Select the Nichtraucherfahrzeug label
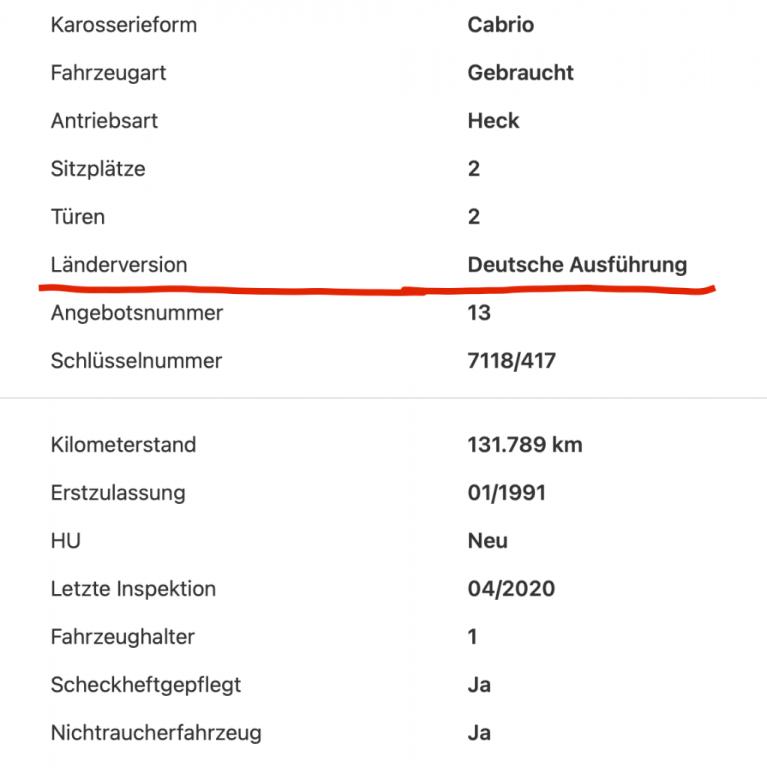This screenshot has height=768, width=767. pyautogui.click(x=156, y=733)
